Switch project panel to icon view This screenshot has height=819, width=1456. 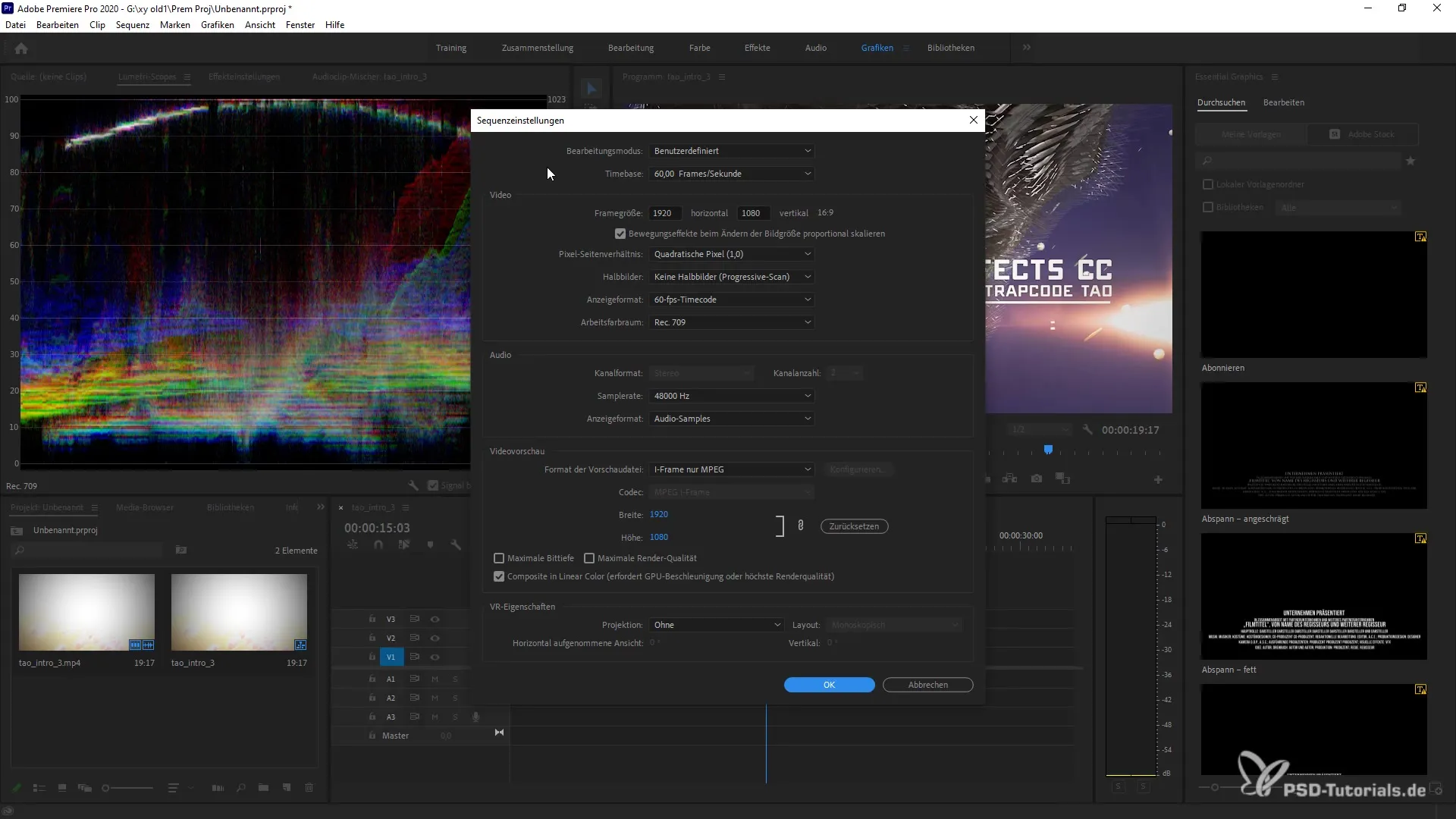click(x=62, y=788)
